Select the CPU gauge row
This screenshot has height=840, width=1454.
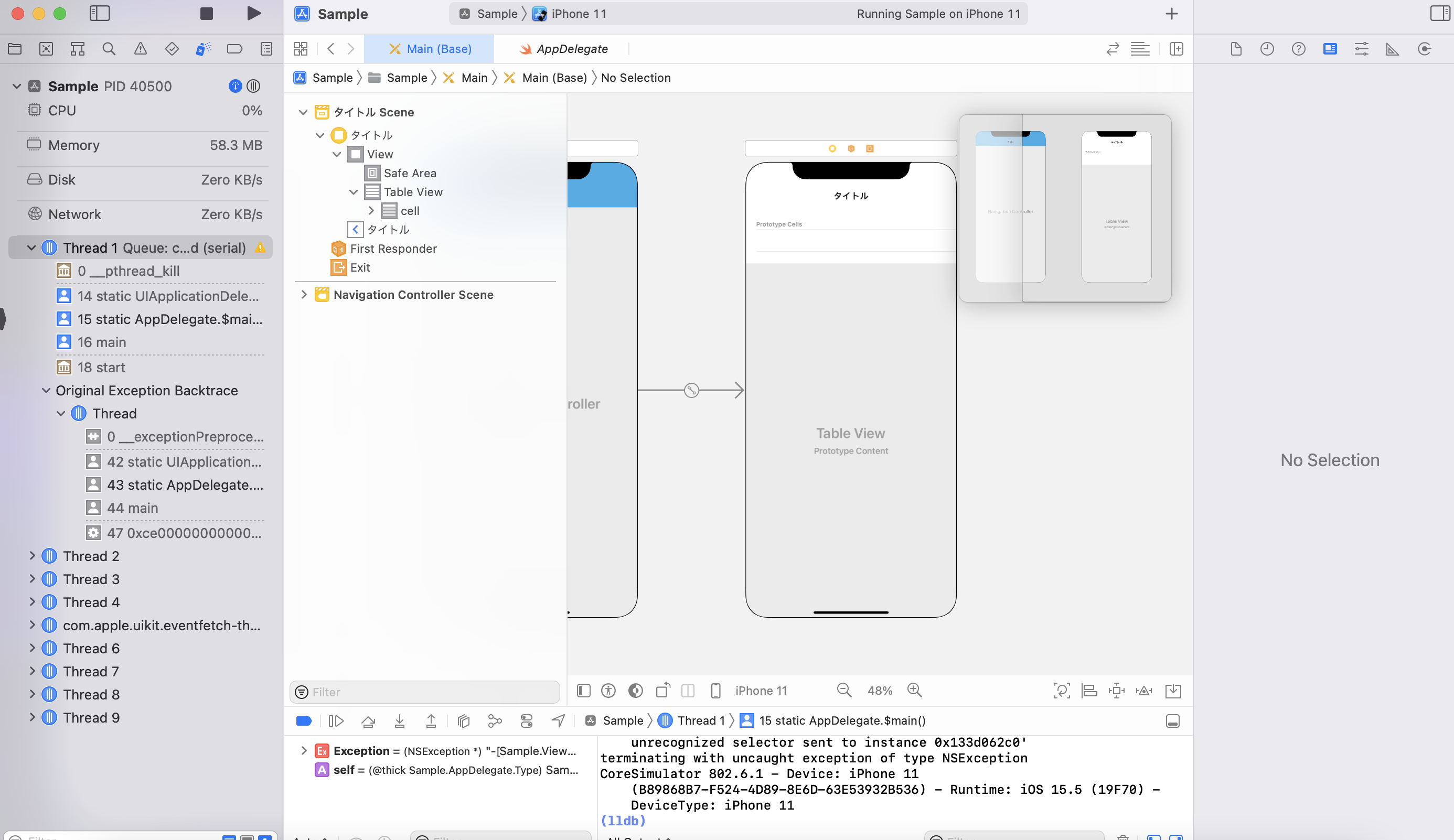click(144, 111)
